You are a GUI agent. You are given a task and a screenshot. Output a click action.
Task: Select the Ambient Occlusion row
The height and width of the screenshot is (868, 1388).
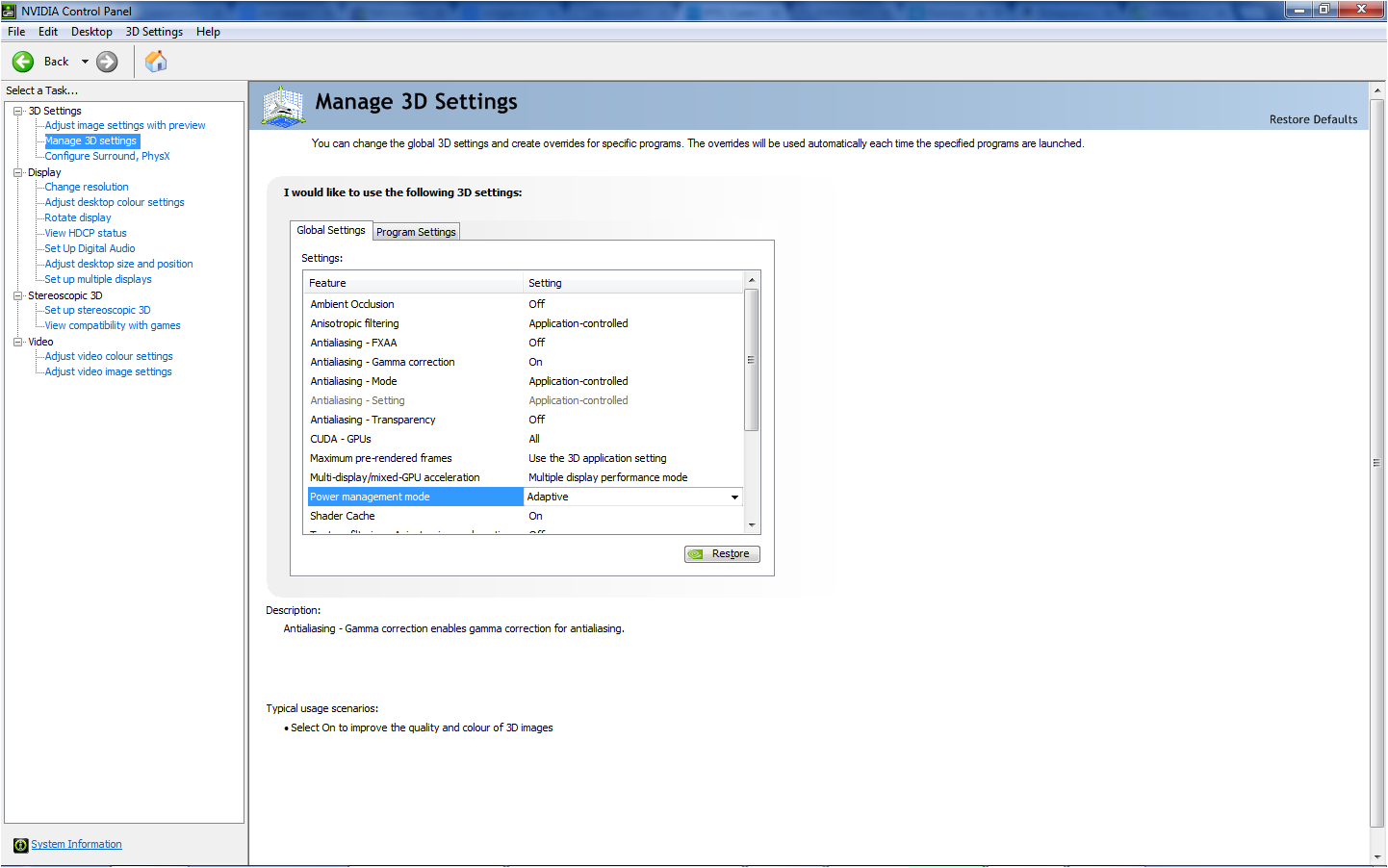point(525,304)
